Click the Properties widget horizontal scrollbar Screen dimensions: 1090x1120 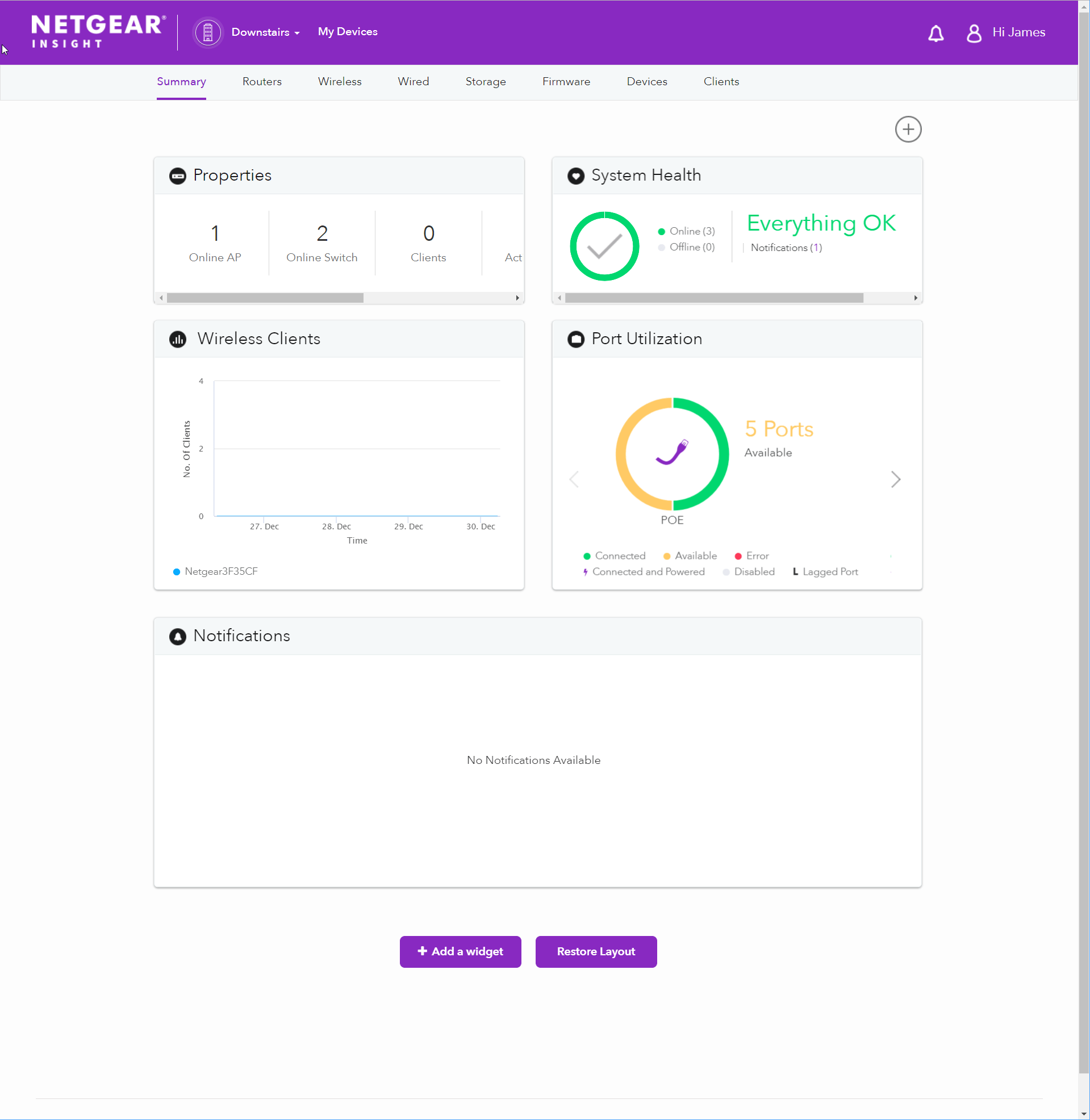click(x=265, y=298)
